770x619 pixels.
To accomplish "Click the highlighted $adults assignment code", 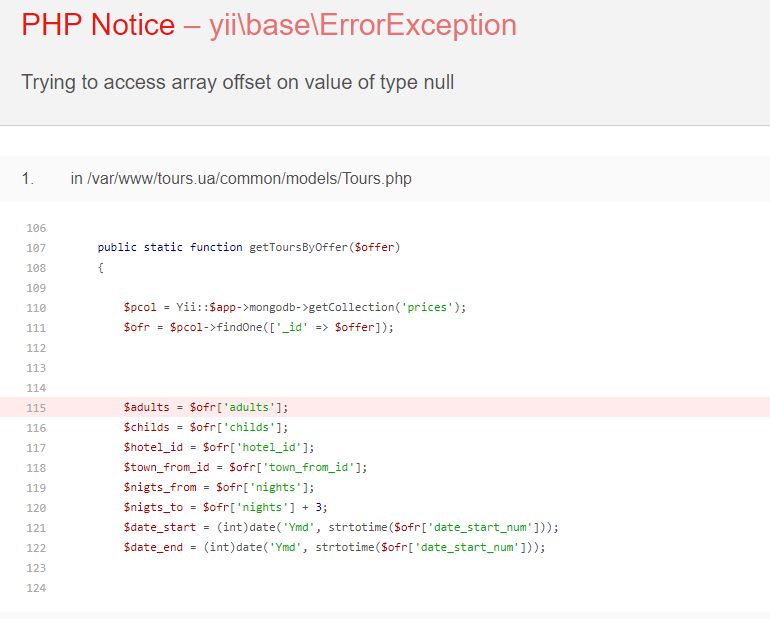I will [206, 407].
